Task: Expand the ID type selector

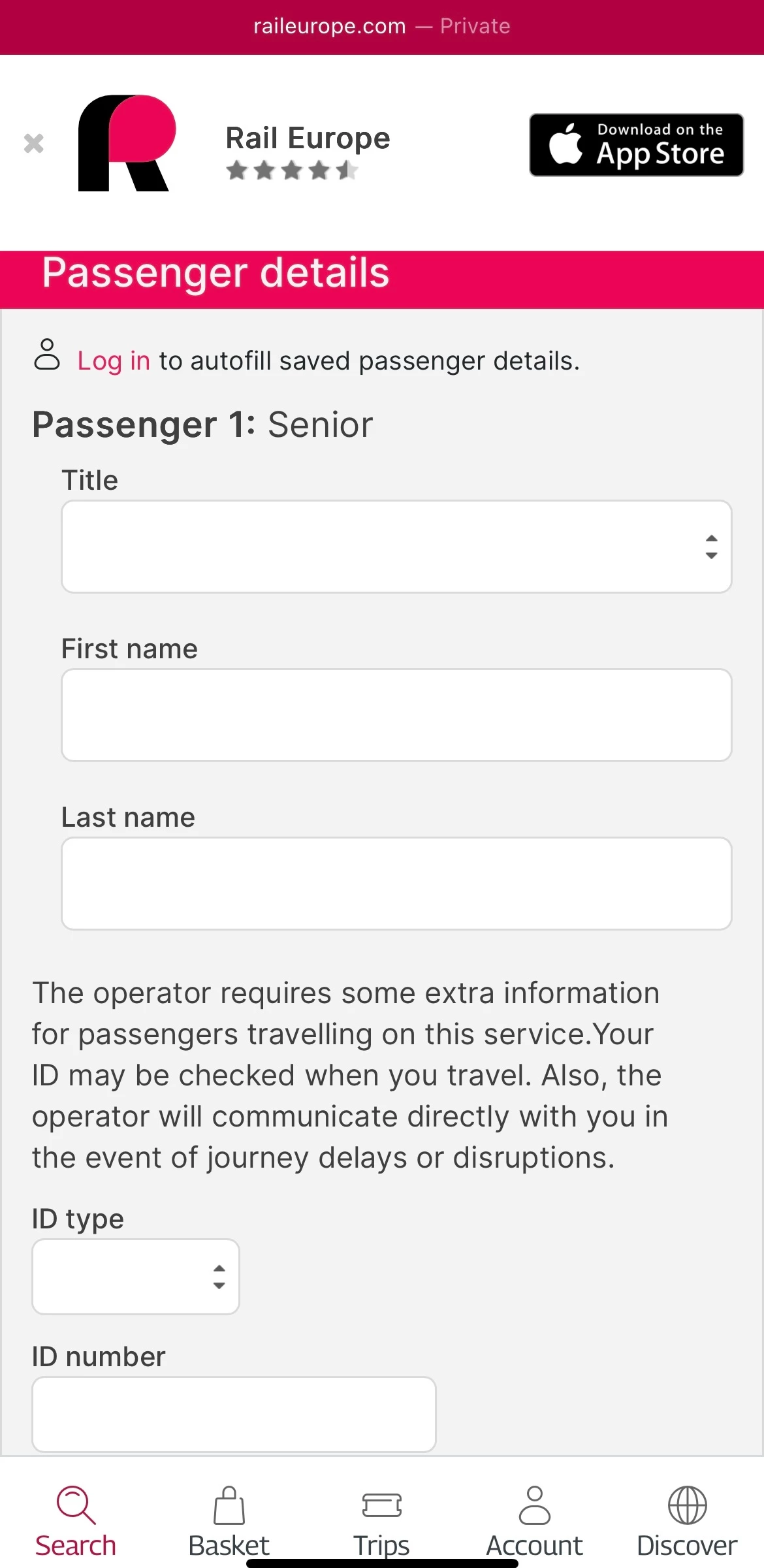Action: point(135,1277)
